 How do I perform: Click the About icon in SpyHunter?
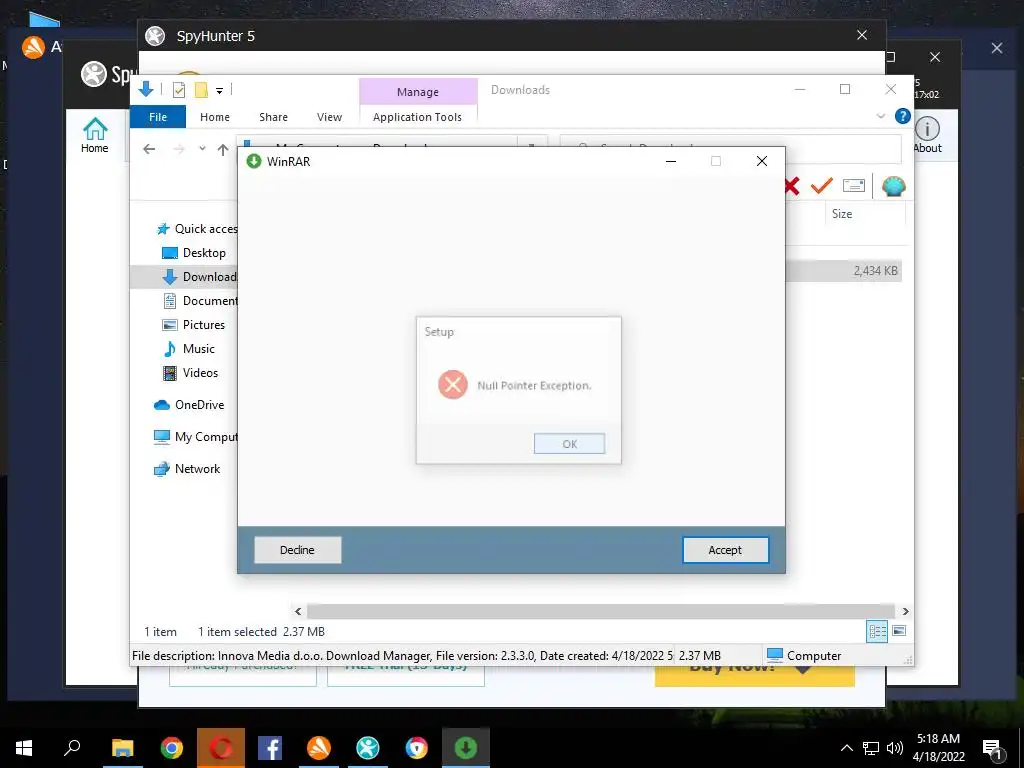tap(927, 135)
